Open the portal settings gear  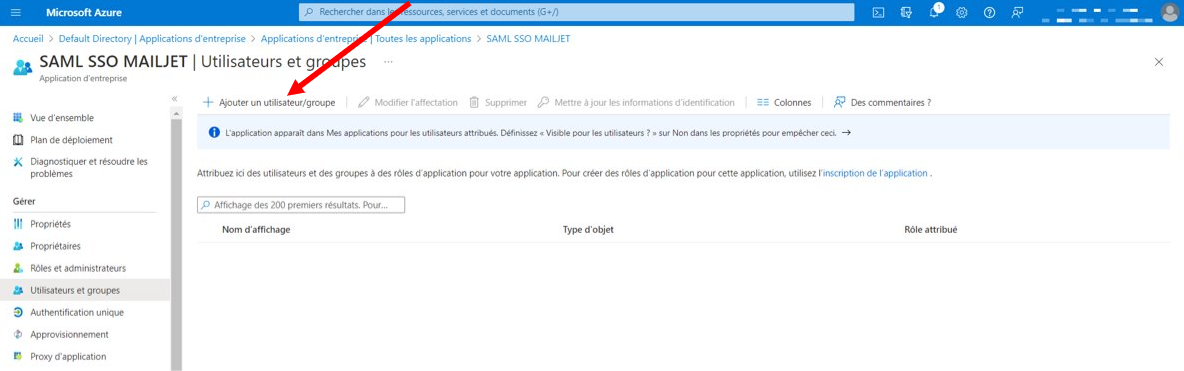[962, 13]
